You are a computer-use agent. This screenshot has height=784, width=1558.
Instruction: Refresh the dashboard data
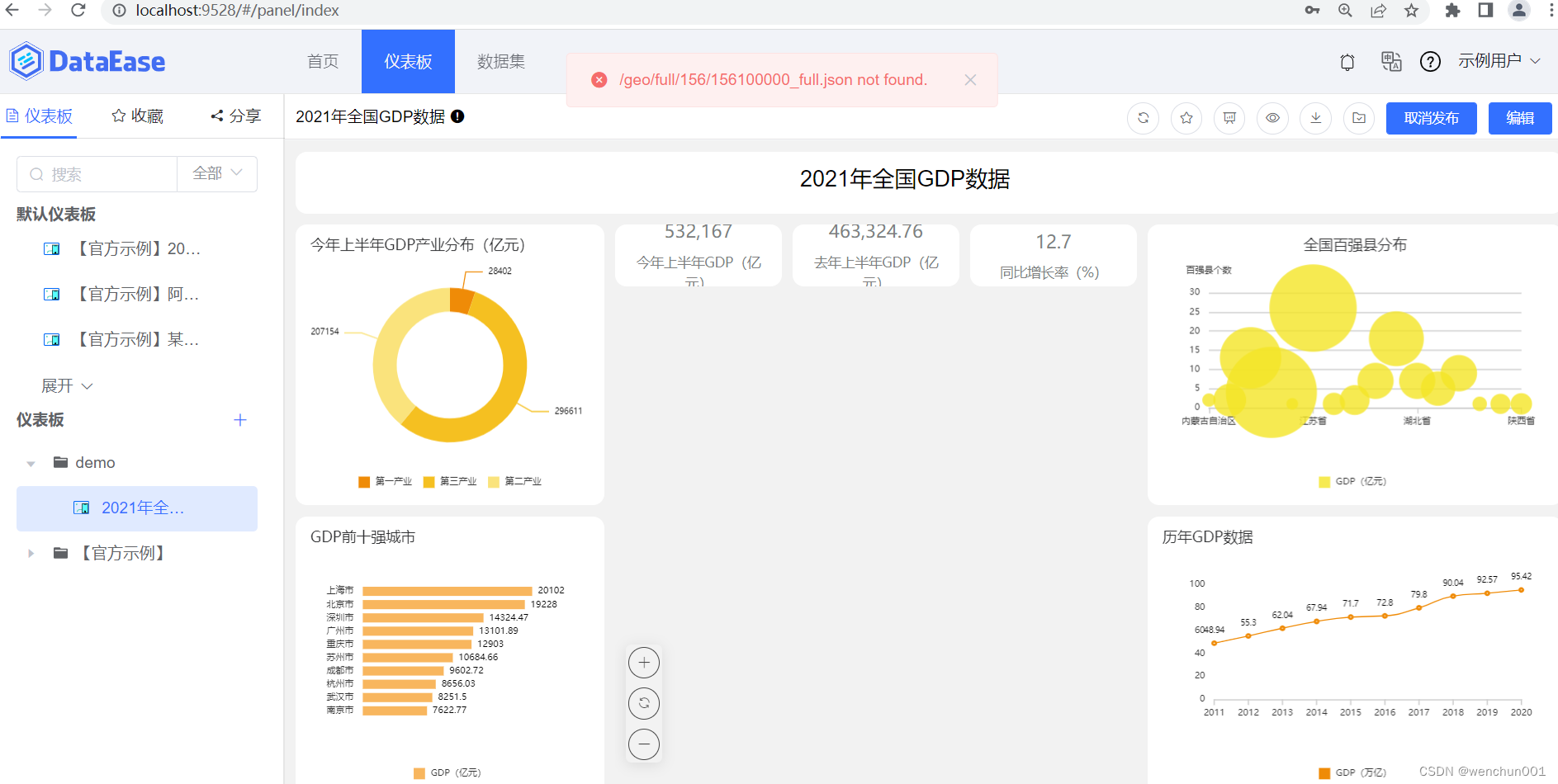click(x=1144, y=118)
